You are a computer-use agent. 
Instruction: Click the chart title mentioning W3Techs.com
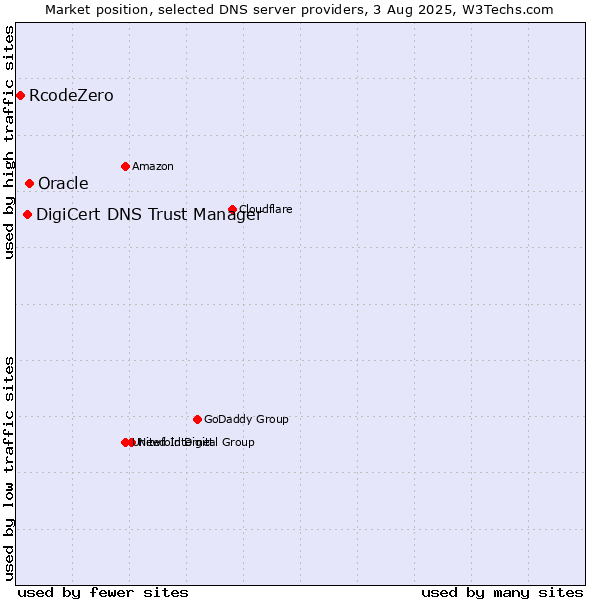(299, 10)
